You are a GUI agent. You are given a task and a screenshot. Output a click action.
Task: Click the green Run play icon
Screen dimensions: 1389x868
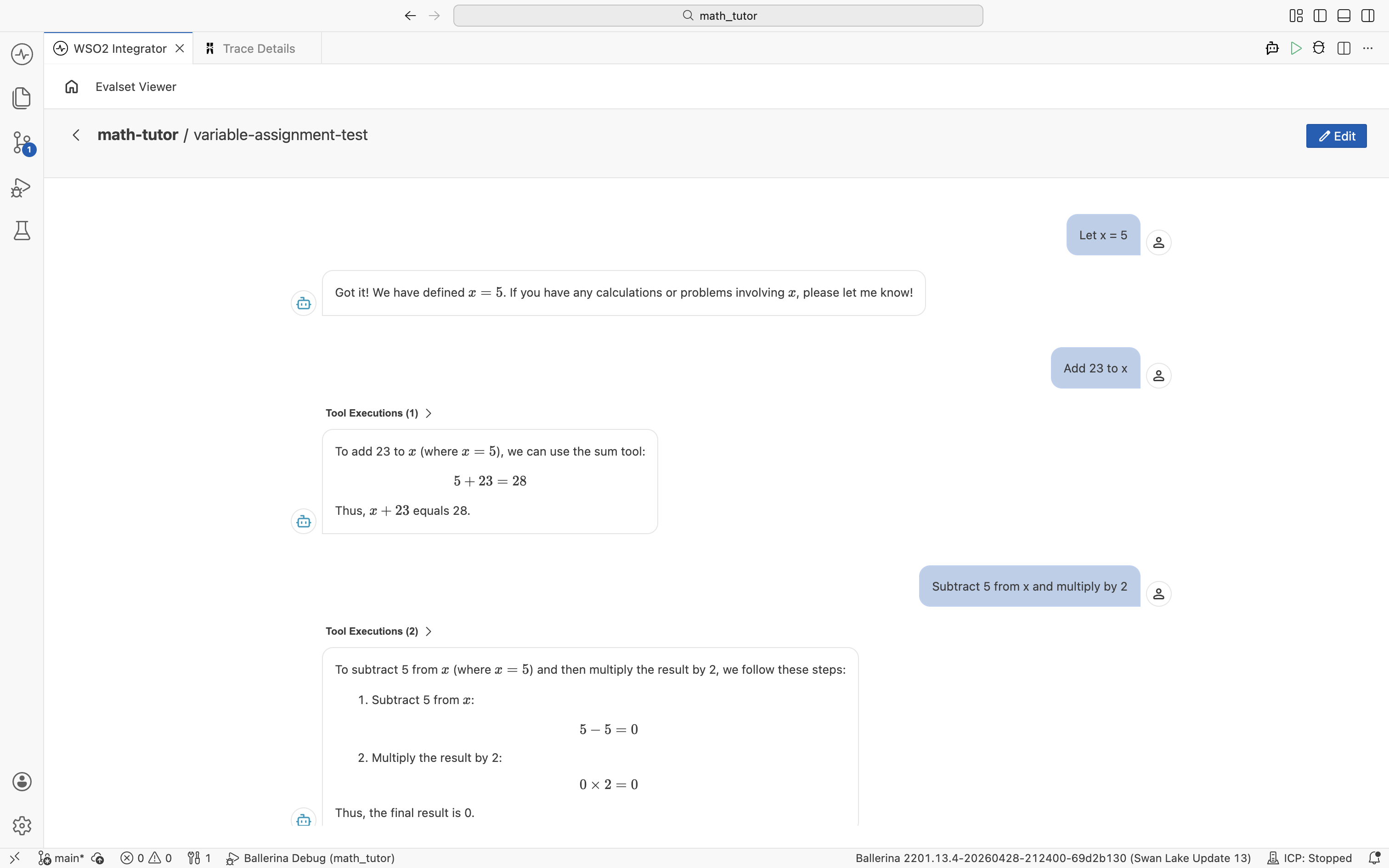tap(1295, 48)
